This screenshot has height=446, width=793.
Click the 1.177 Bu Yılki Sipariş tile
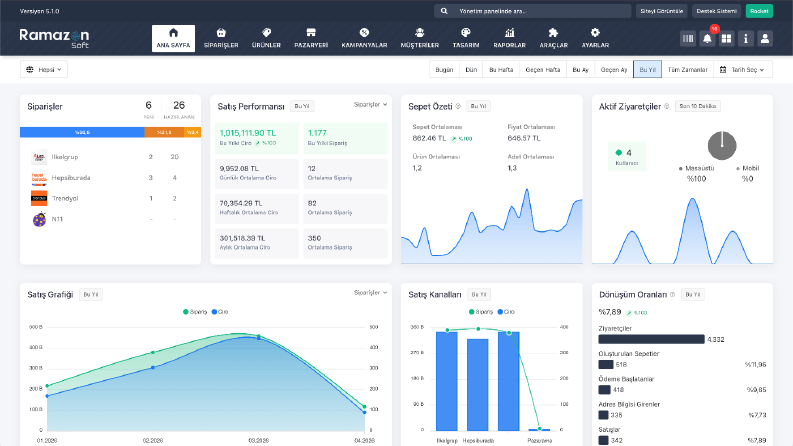(x=345, y=138)
